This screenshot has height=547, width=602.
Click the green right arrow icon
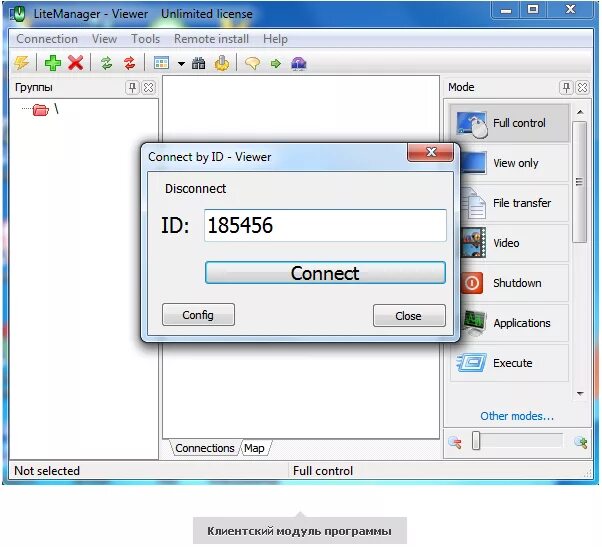point(276,63)
